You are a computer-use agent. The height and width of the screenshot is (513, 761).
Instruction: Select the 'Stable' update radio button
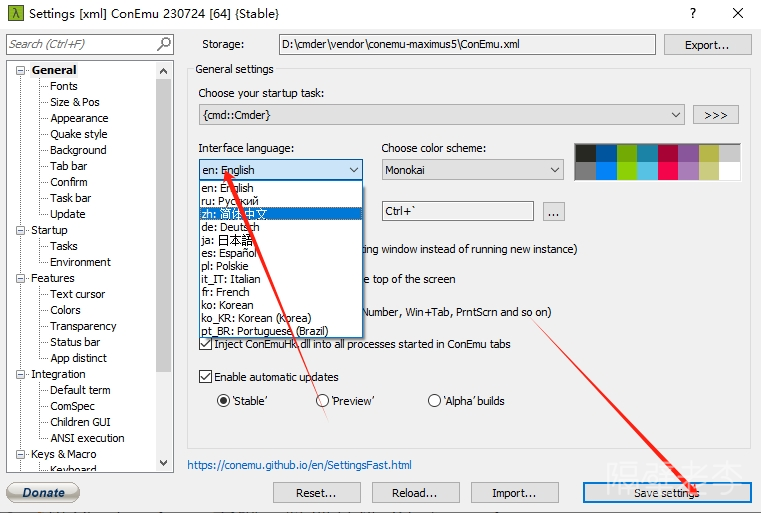point(223,401)
